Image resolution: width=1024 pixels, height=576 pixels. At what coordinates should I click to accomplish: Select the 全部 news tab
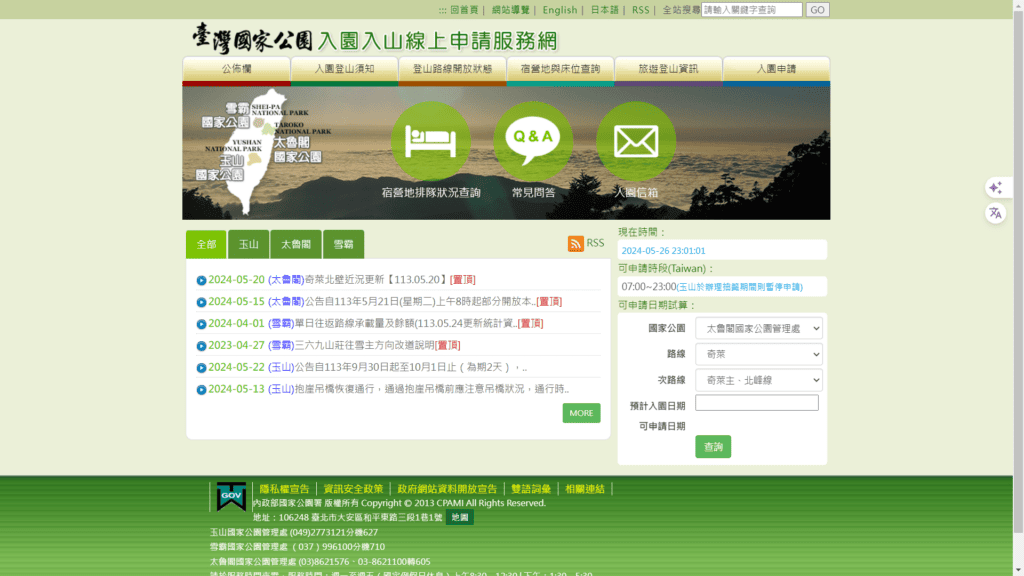[206, 244]
